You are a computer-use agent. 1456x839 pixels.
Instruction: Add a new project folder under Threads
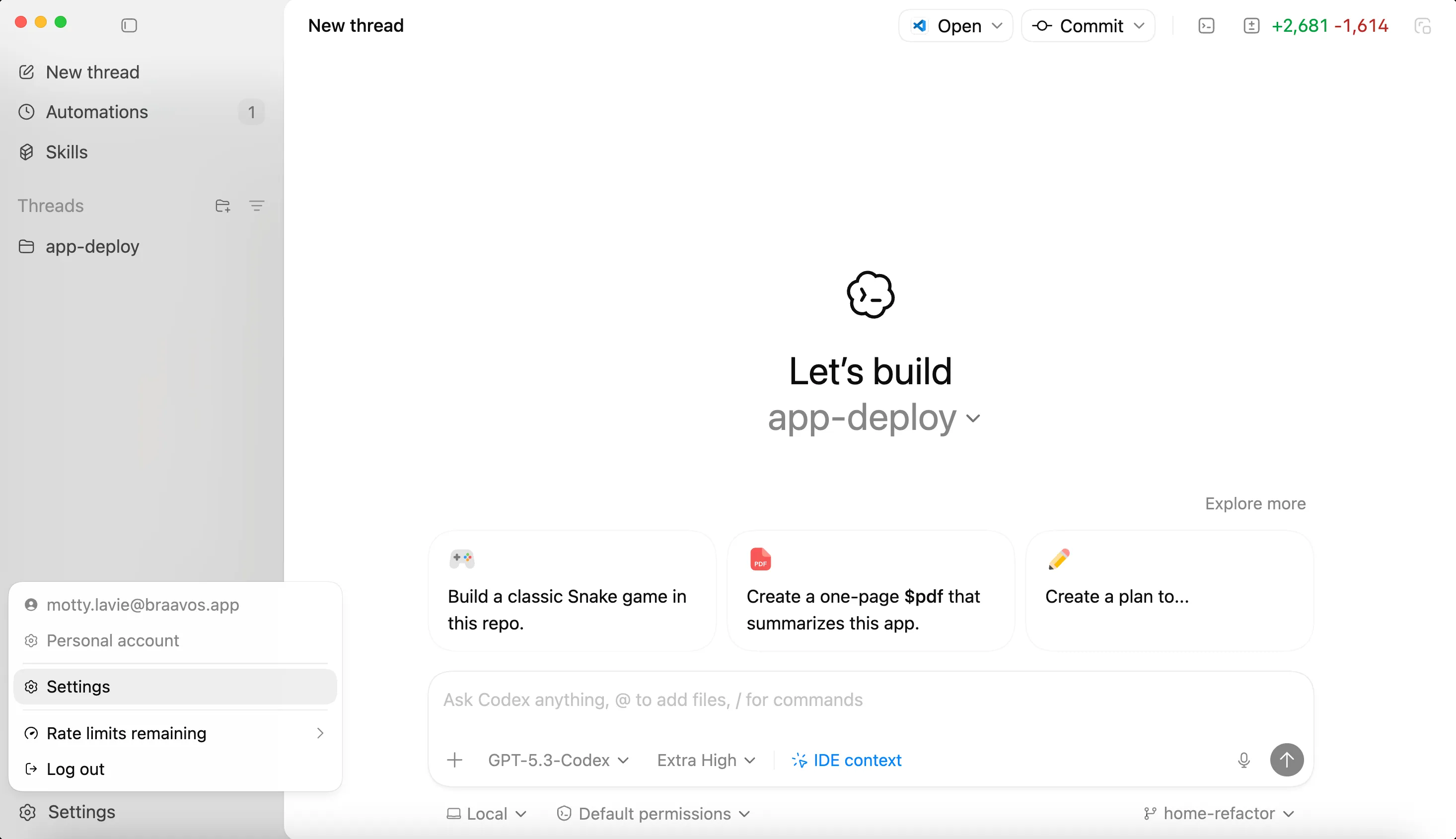pyautogui.click(x=222, y=206)
